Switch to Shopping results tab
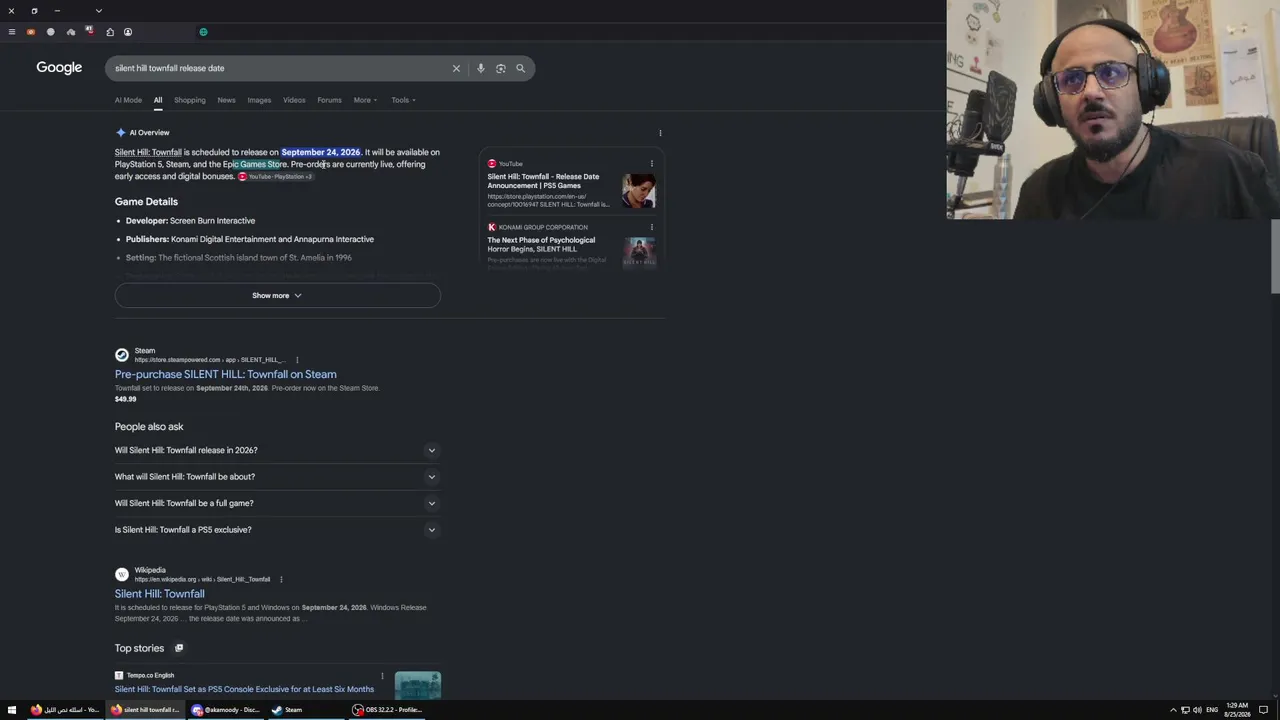This screenshot has height=720, width=1280. [190, 100]
